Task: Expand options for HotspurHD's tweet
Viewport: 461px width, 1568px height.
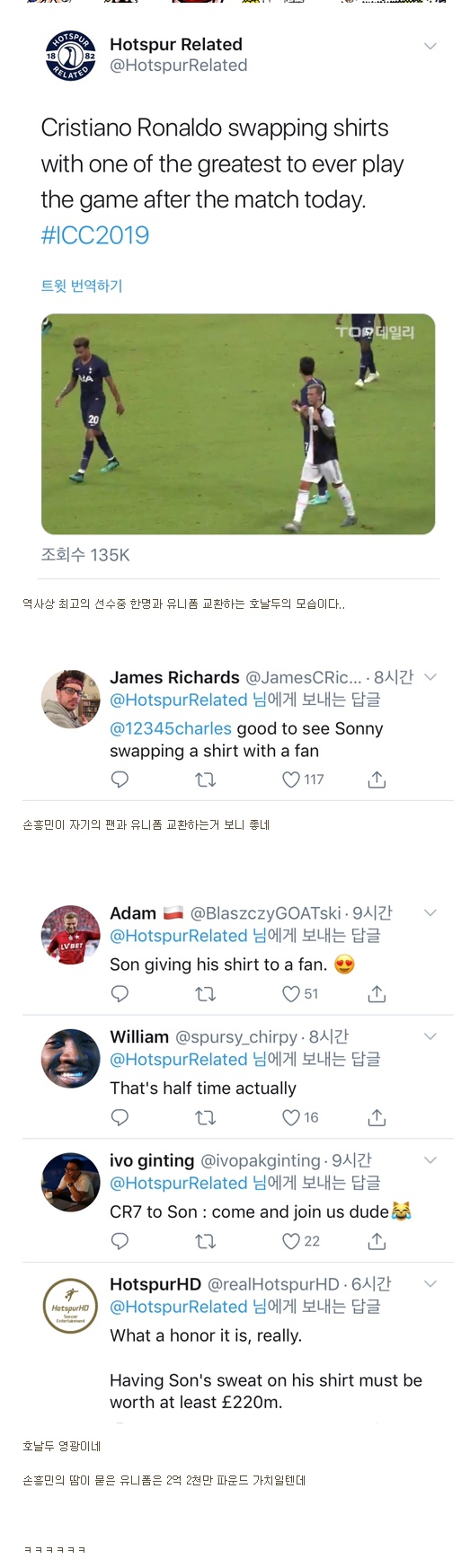Action: (x=430, y=1284)
